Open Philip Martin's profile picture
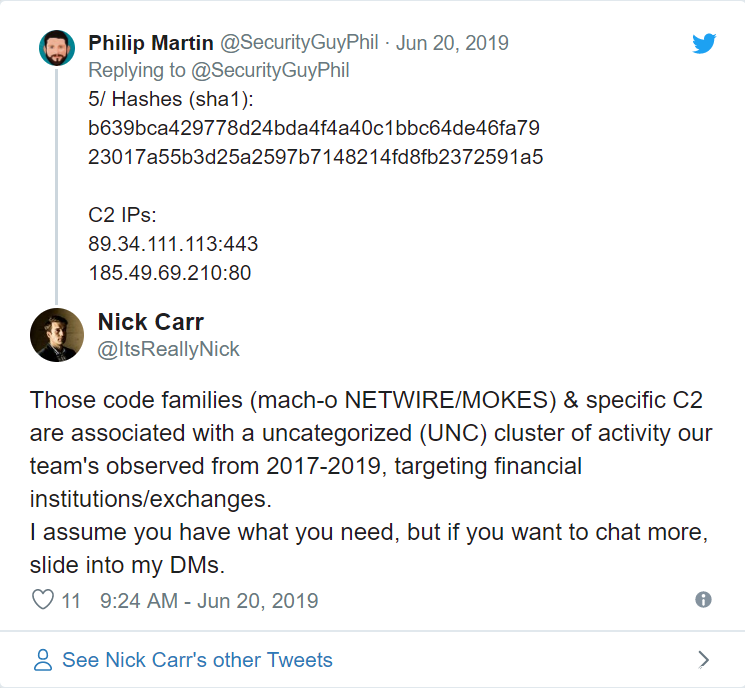The image size is (745, 688). pos(56,47)
